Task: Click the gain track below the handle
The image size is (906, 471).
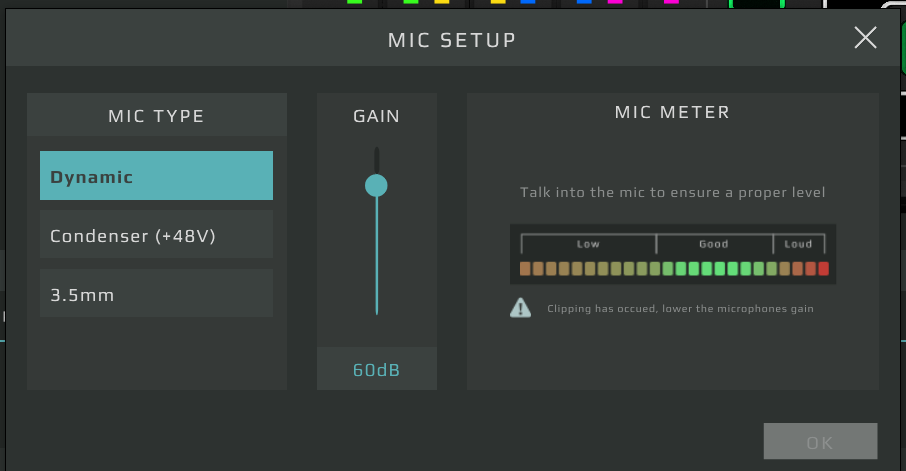Action: tap(376, 260)
